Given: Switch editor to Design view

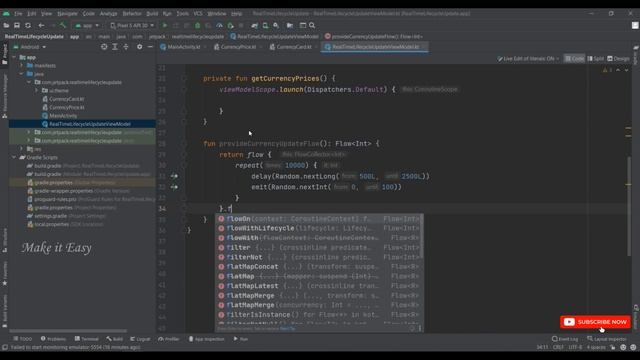Looking at the screenshot, I should [618, 59].
